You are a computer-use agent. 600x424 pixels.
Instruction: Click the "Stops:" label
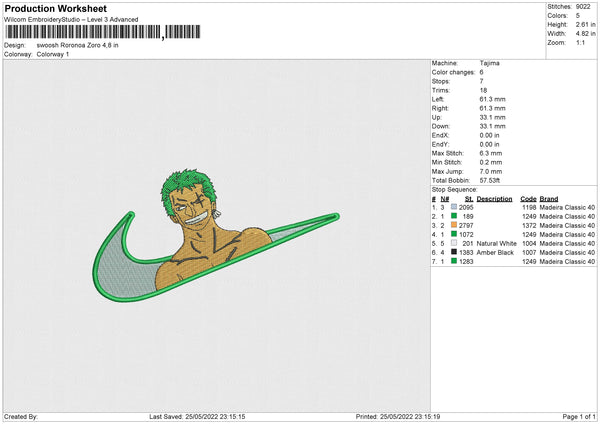(440, 82)
